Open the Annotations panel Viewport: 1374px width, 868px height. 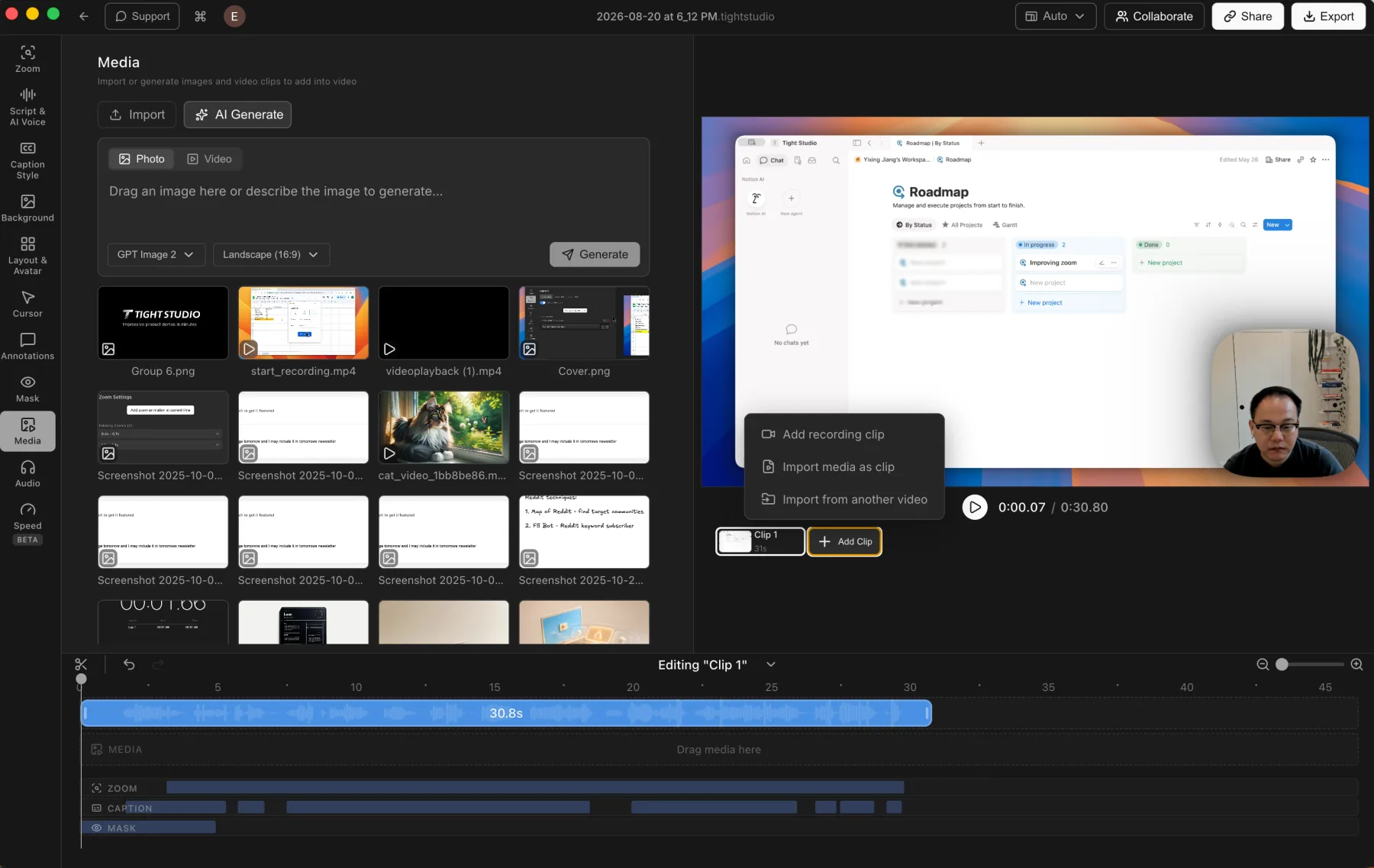pyautogui.click(x=27, y=346)
